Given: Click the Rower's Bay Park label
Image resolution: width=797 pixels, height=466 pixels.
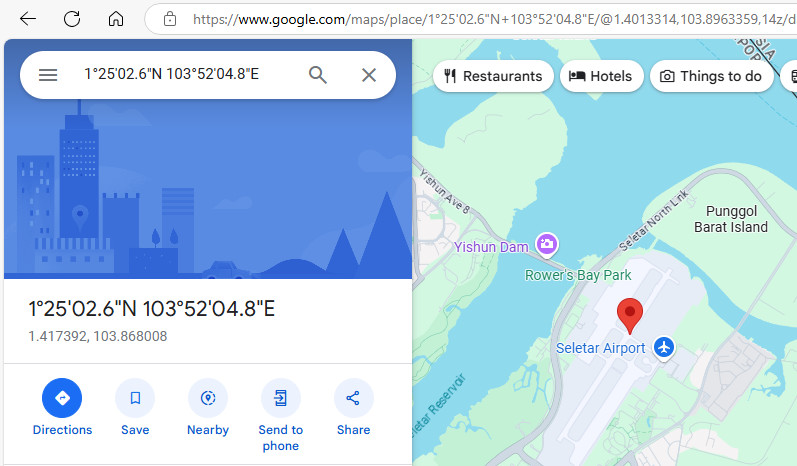Looking at the screenshot, I should point(578,275).
